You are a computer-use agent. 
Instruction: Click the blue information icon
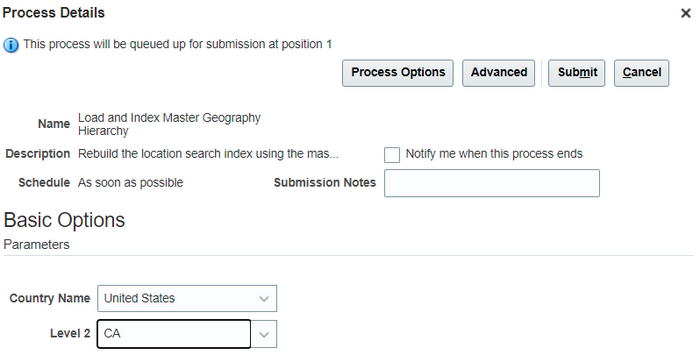pyautogui.click(x=11, y=45)
